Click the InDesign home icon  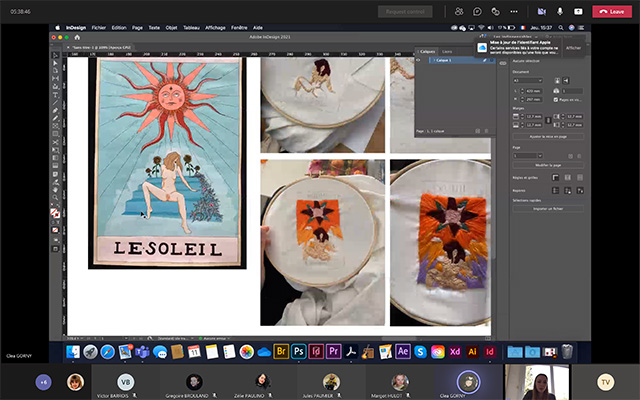[x=77, y=37]
